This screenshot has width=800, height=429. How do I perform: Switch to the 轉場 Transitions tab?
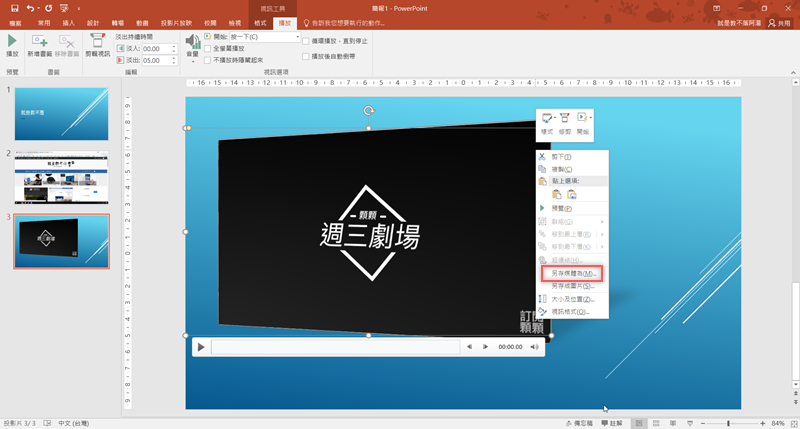pos(118,23)
